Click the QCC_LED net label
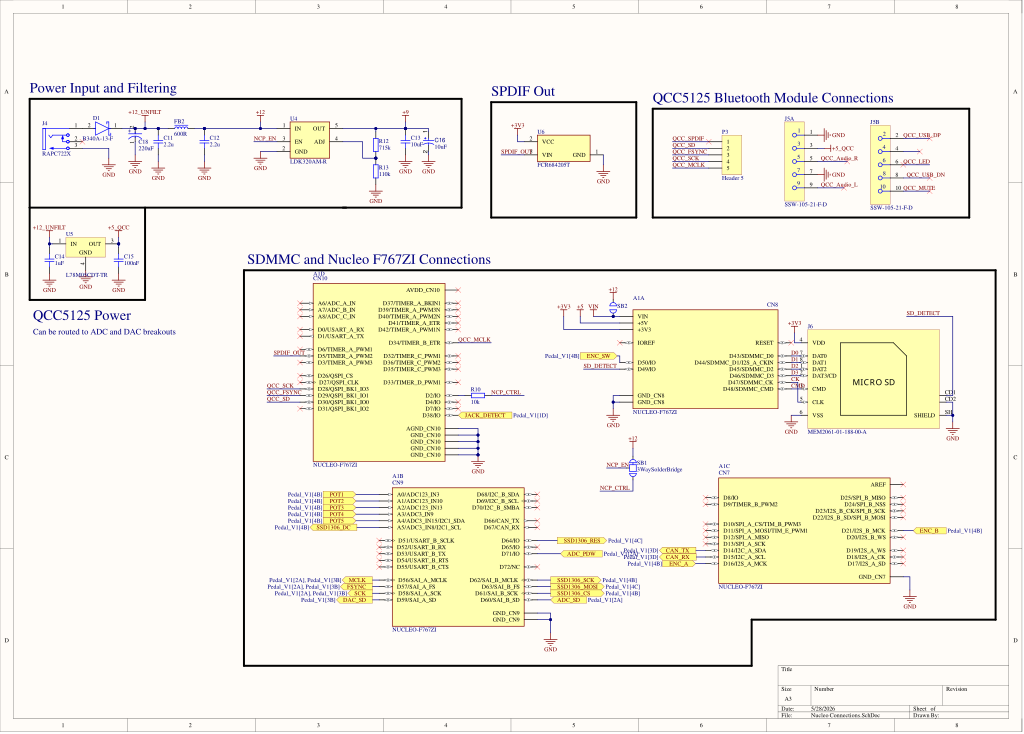The height and width of the screenshot is (734, 1024). pyautogui.click(x=916, y=161)
